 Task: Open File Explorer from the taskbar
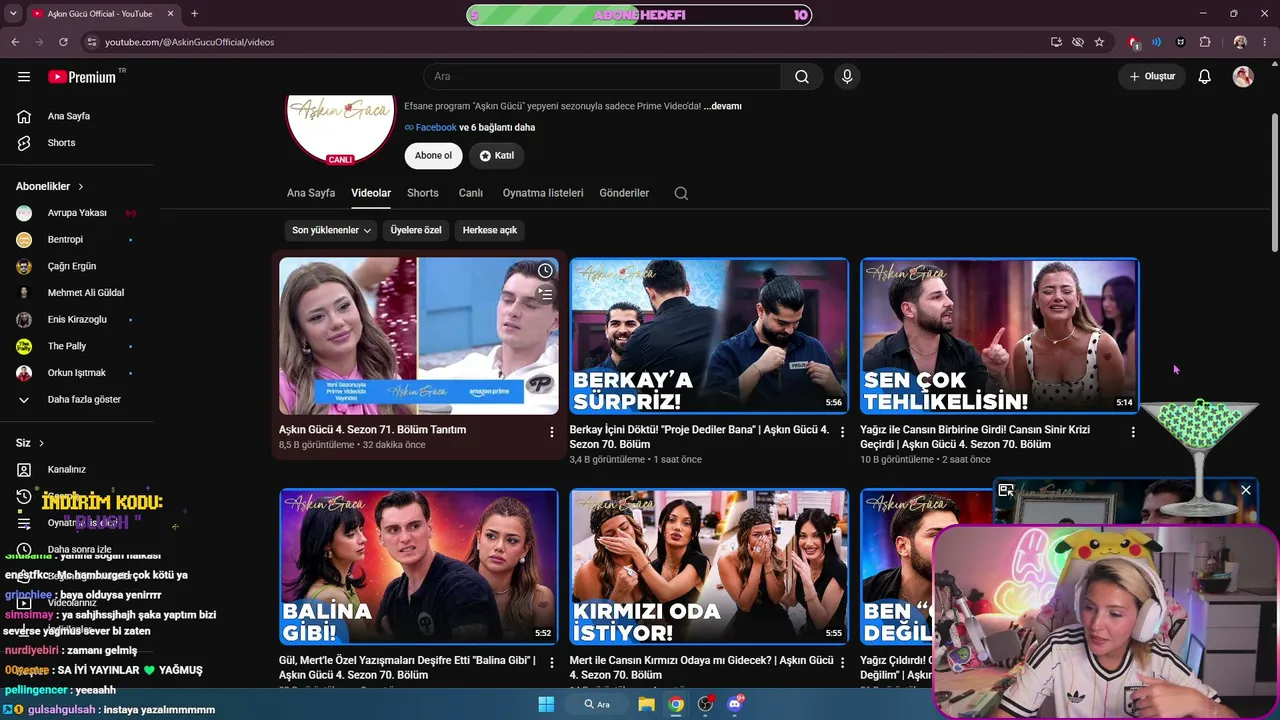647,704
